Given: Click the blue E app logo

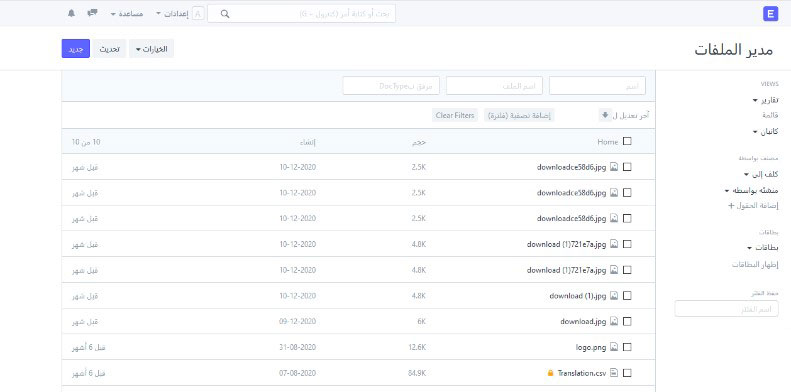Looking at the screenshot, I should (x=770, y=14).
